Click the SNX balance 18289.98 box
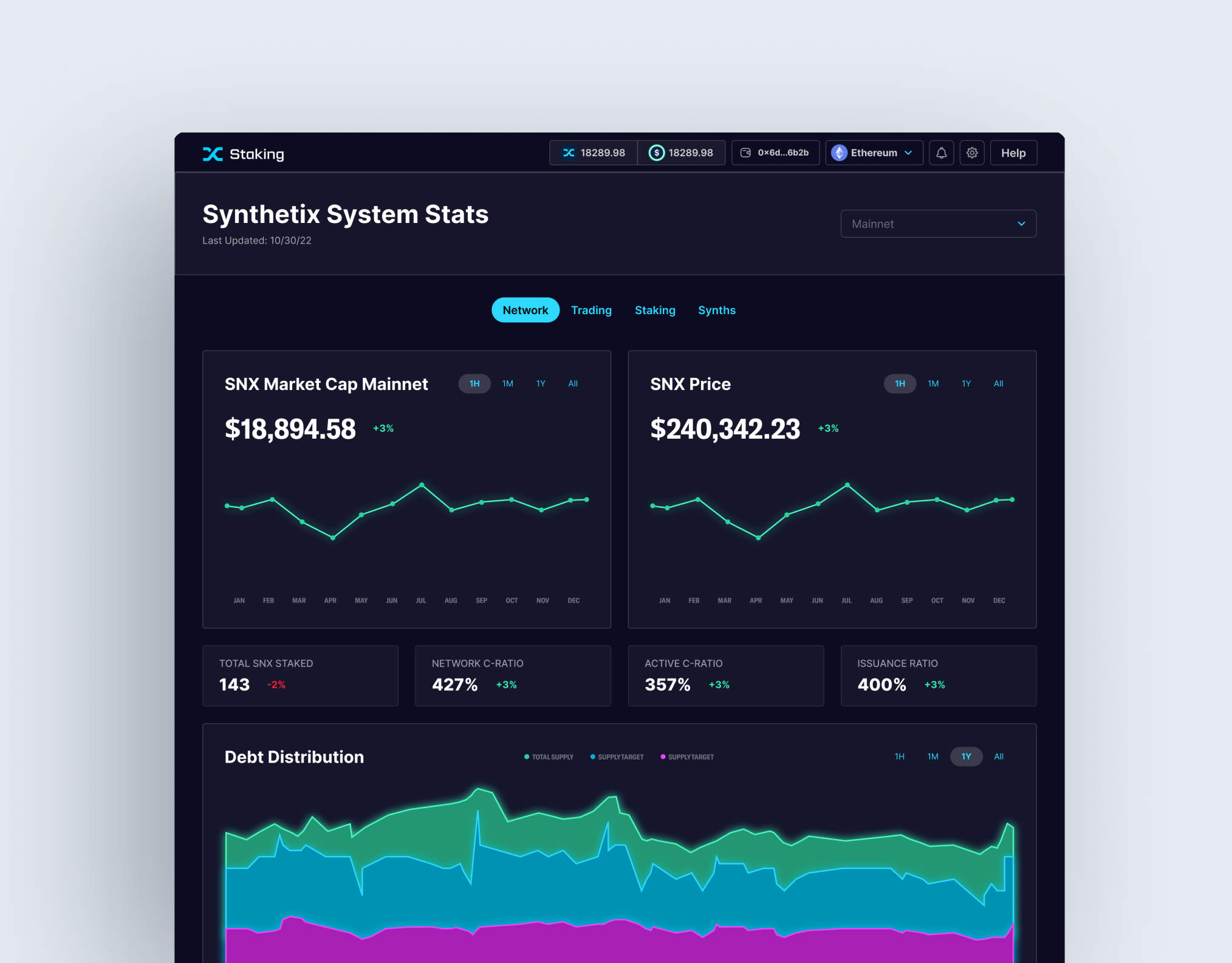Viewport: 1232px width, 963px height. pos(594,153)
